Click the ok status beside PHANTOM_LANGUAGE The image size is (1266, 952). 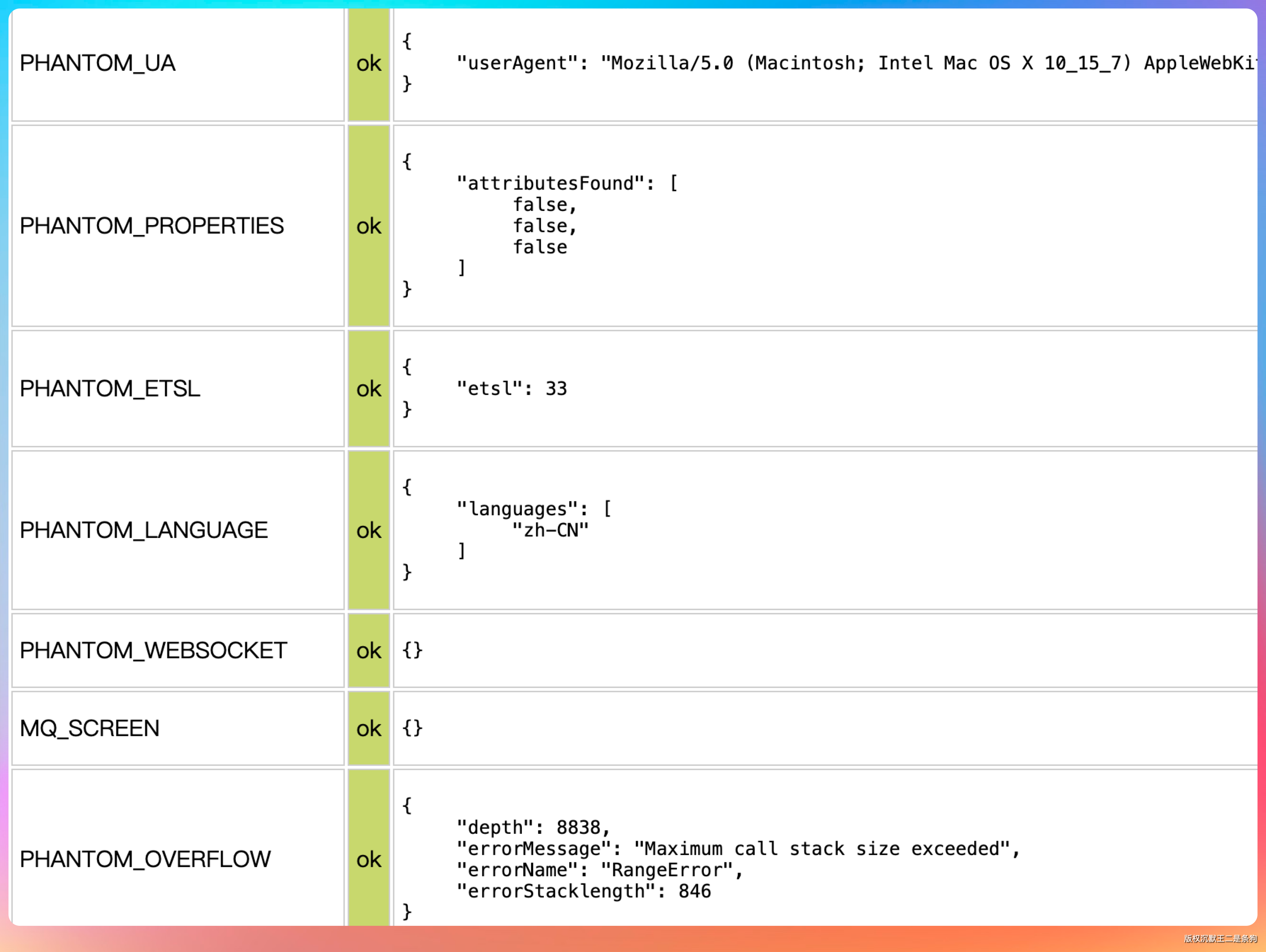[369, 531]
